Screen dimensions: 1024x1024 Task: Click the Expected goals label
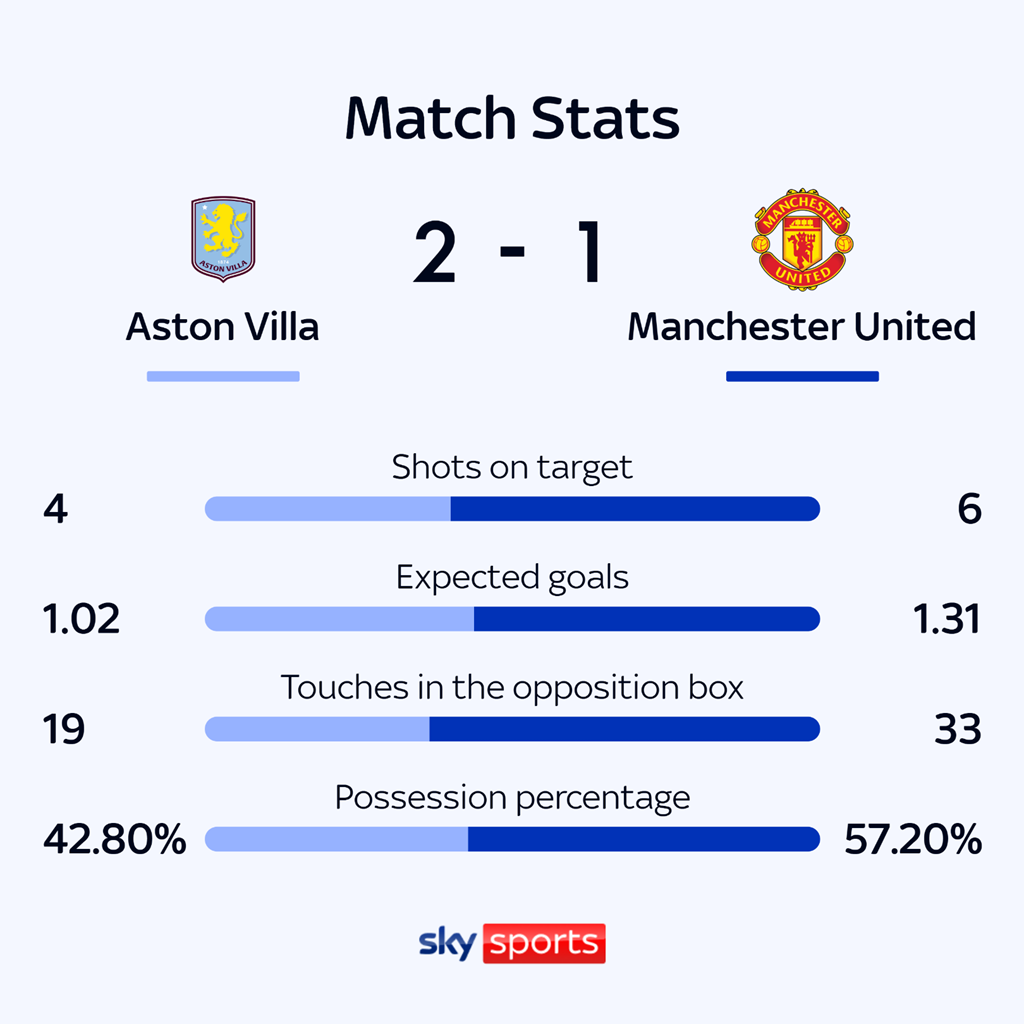(512, 577)
